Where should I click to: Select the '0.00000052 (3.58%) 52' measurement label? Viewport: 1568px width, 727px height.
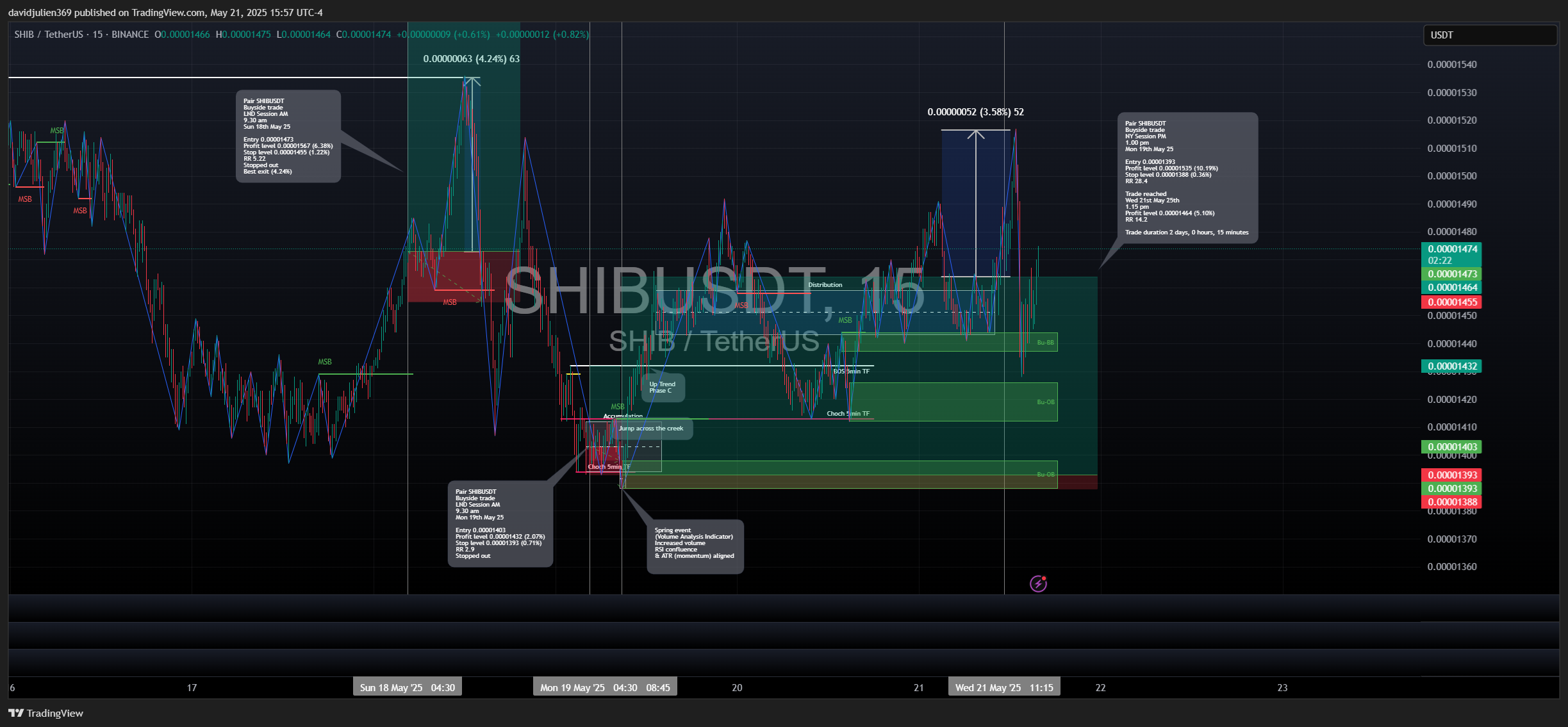click(976, 112)
